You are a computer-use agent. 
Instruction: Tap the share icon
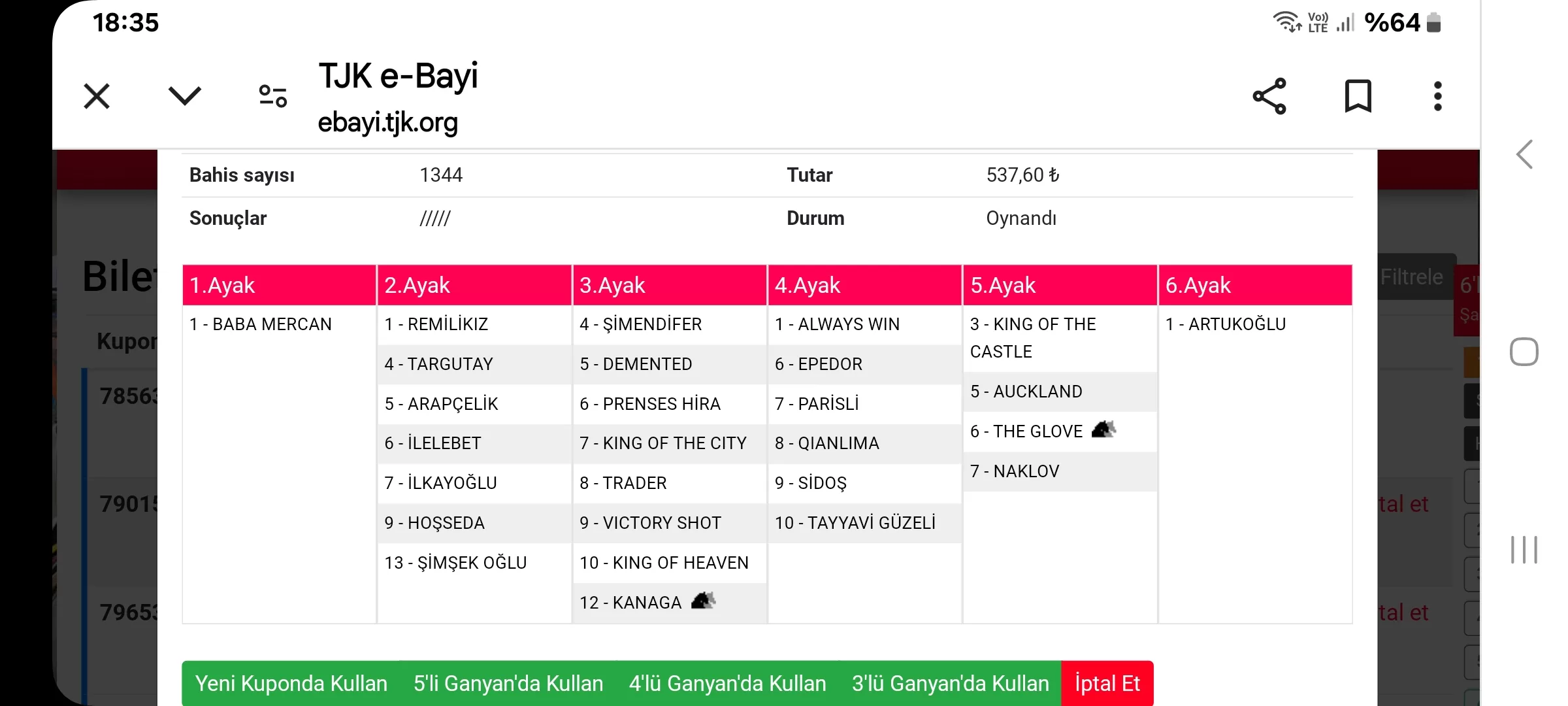click(1269, 97)
